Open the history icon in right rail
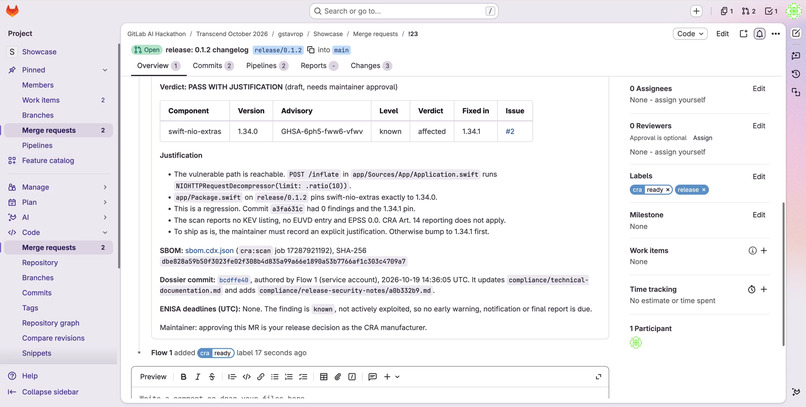 [796, 74]
